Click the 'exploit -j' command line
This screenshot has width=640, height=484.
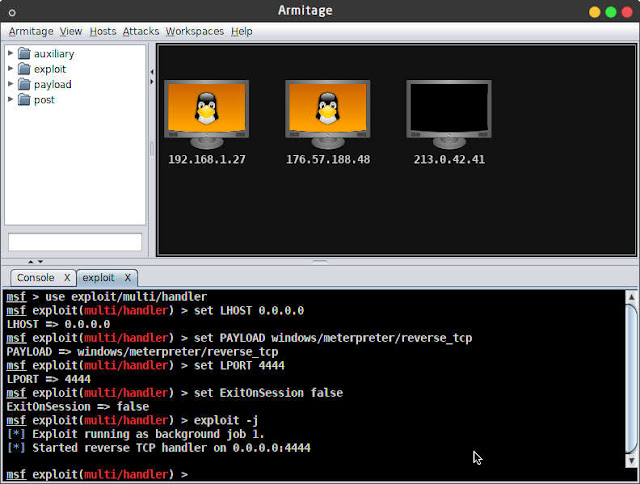(x=132, y=420)
